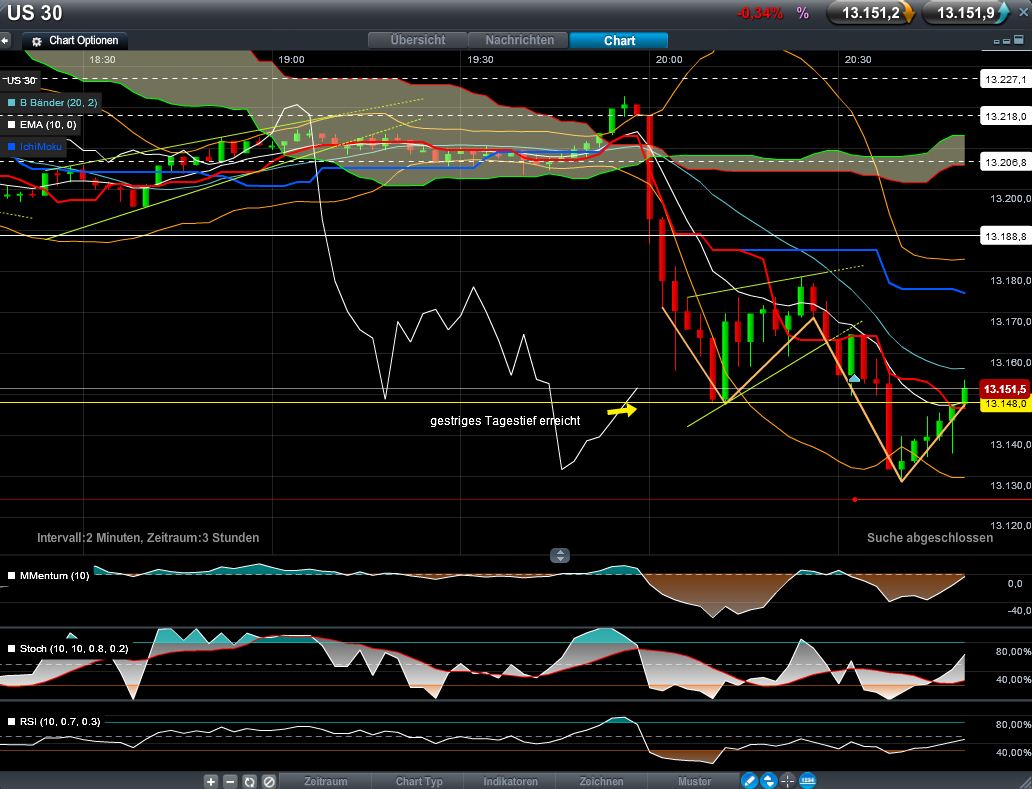Click the 13.188,8 price level label
1032x789 pixels.
(x=1005, y=236)
